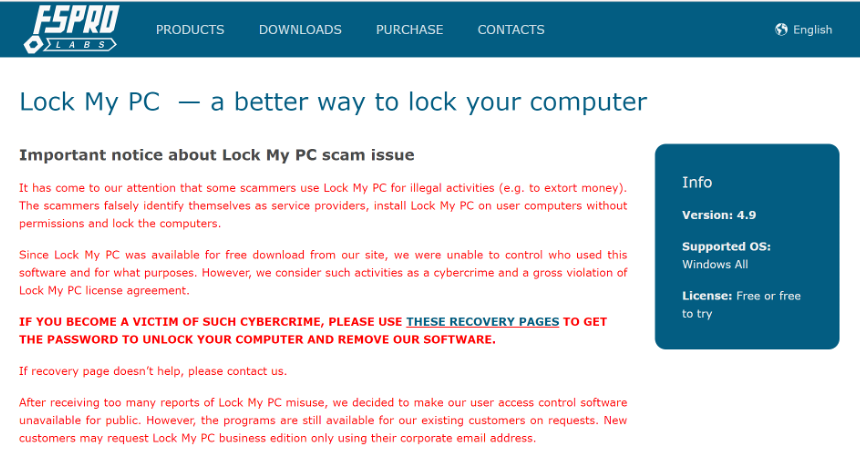Follow the THESE RECOVERY PAGES link
Image resolution: width=860 pixels, height=466 pixels.
tap(483, 322)
